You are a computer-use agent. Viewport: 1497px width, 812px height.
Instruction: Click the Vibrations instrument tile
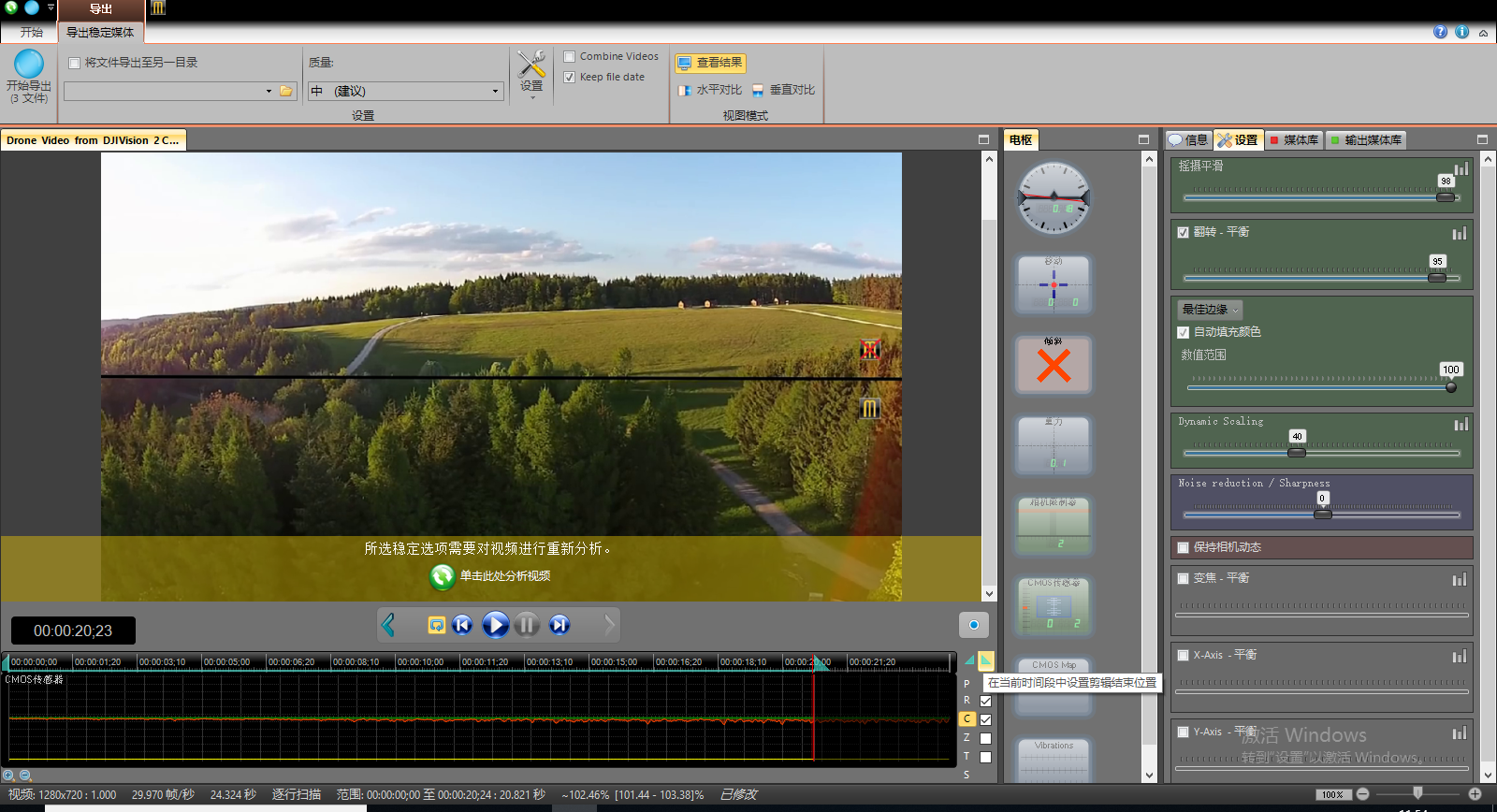(1054, 761)
